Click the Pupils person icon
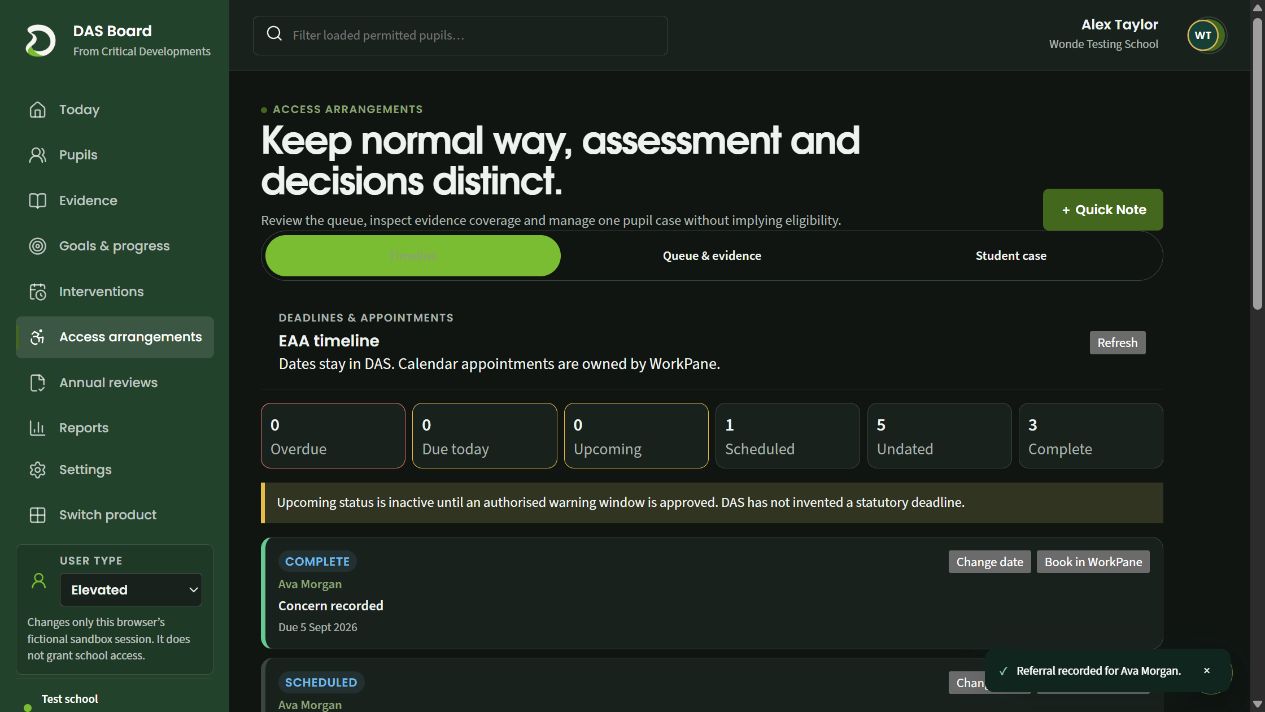Screen dimensions: 1265x712 [x=38, y=155]
